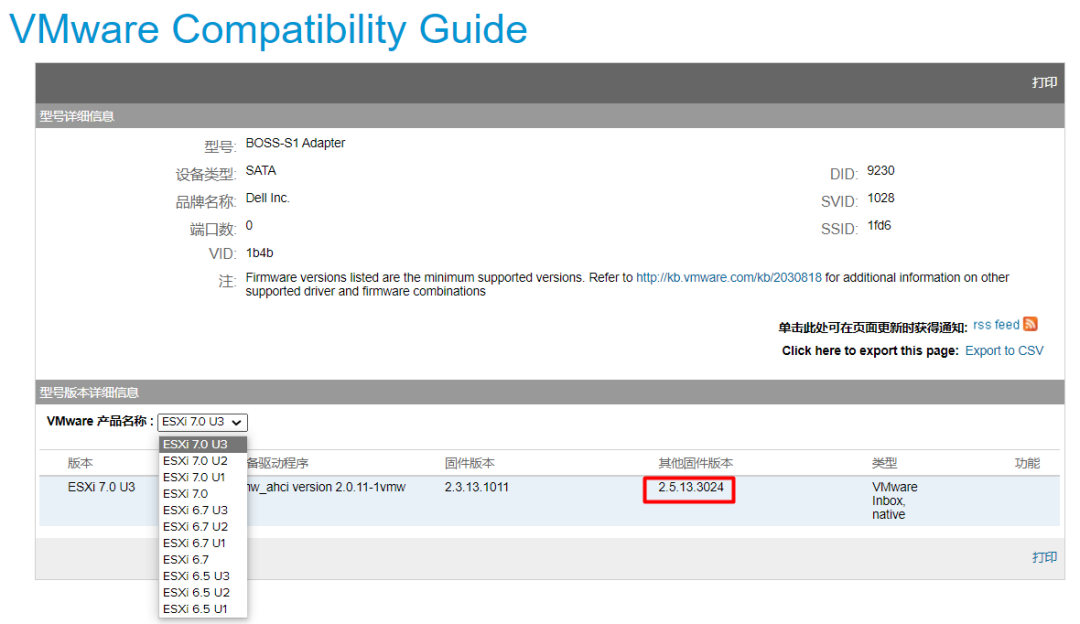Click the 型号版本详细信息 section header
Screen dimensions: 1080x624
point(89,393)
